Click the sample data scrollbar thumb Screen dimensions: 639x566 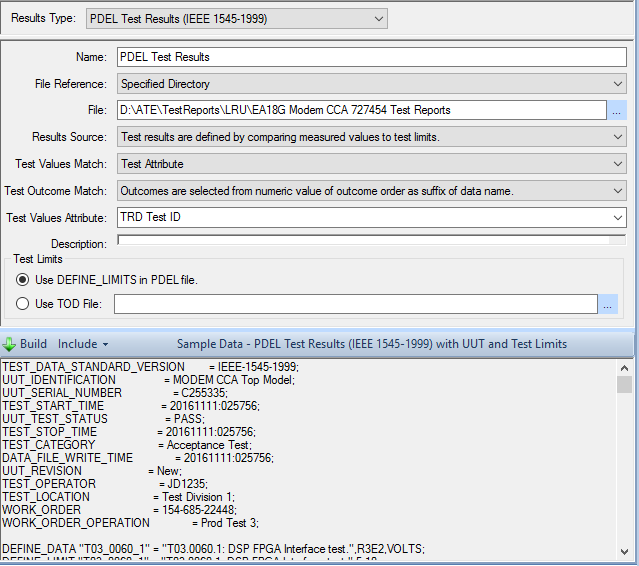click(x=624, y=384)
